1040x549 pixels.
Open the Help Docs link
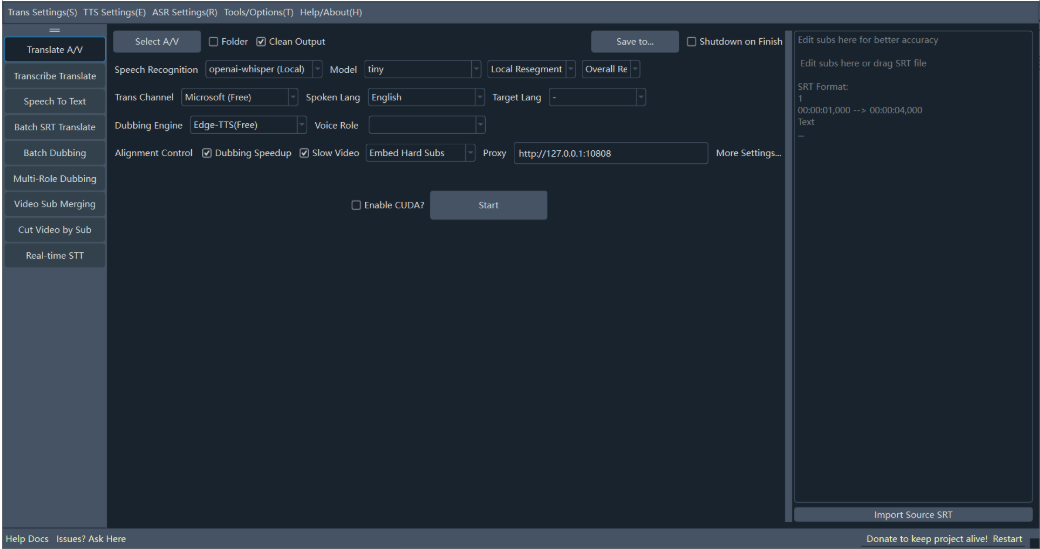(x=27, y=539)
